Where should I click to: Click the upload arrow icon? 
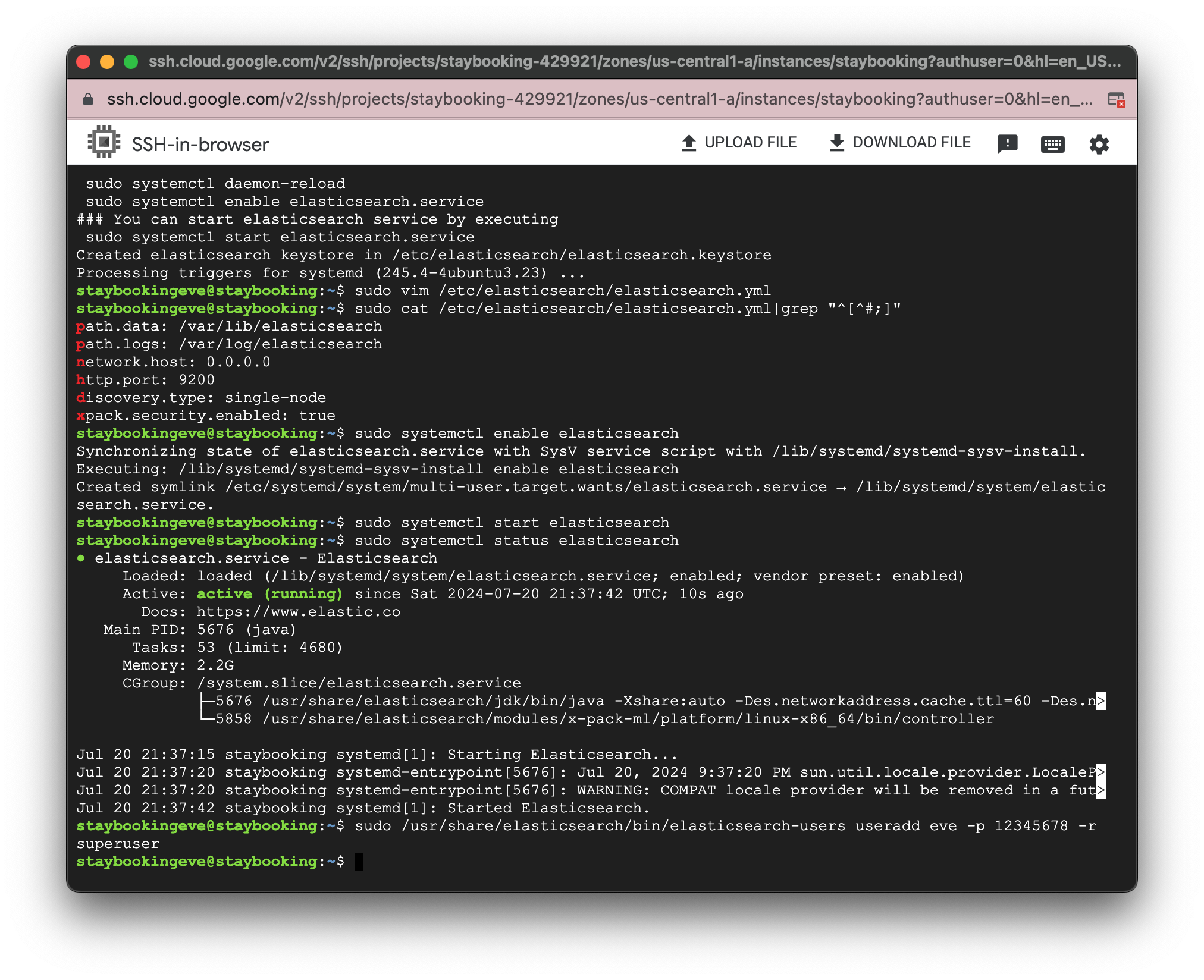coord(689,142)
